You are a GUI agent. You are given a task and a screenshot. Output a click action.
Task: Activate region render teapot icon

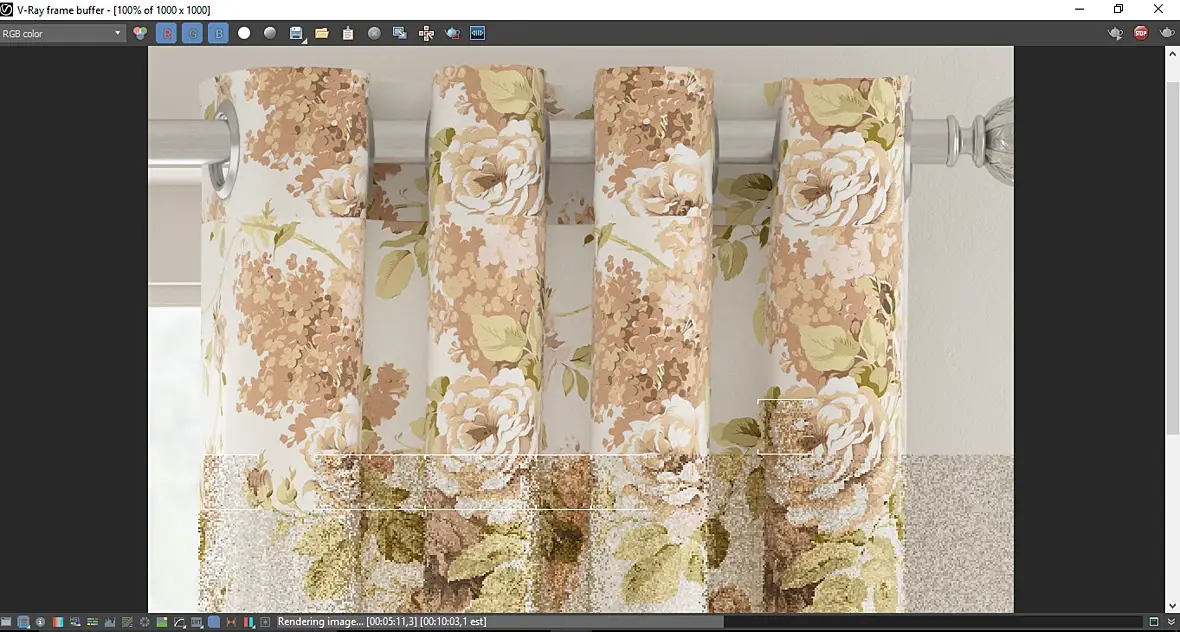tap(452, 33)
